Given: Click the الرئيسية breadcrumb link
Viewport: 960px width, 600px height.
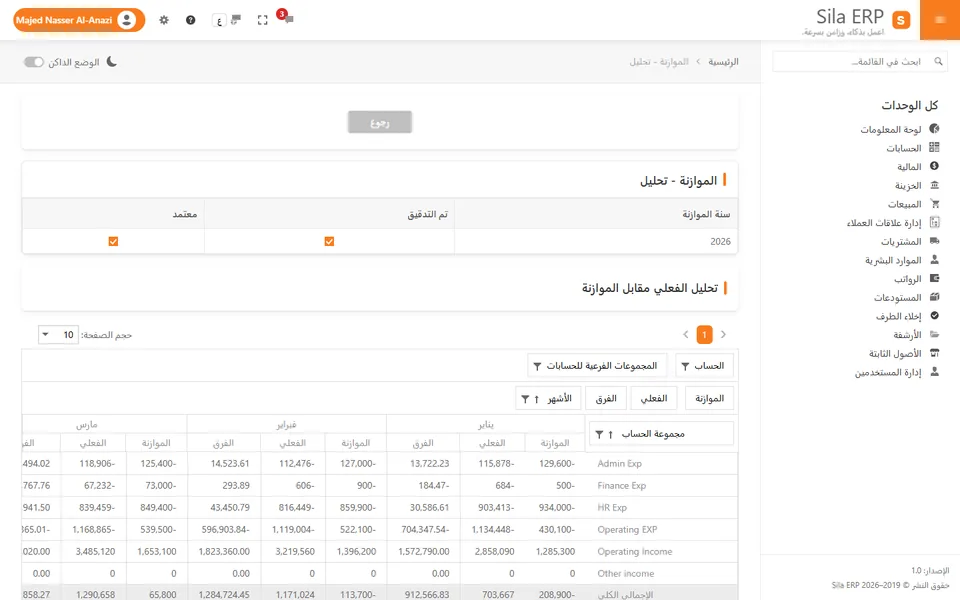Looking at the screenshot, I should pyautogui.click(x=723, y=62).
